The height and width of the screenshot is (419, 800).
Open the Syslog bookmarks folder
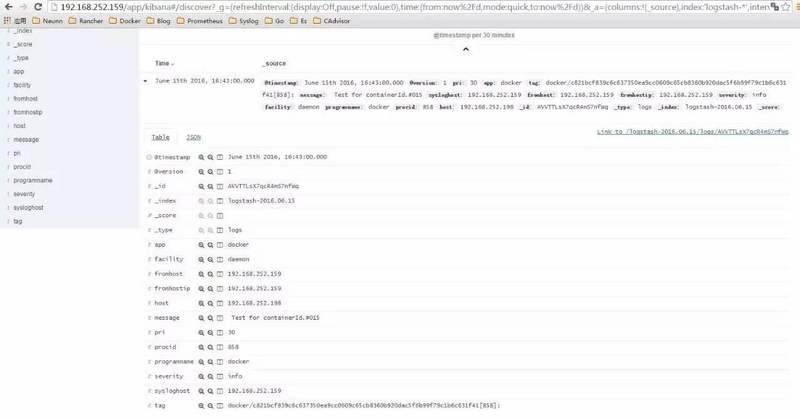tap(243, 21)
